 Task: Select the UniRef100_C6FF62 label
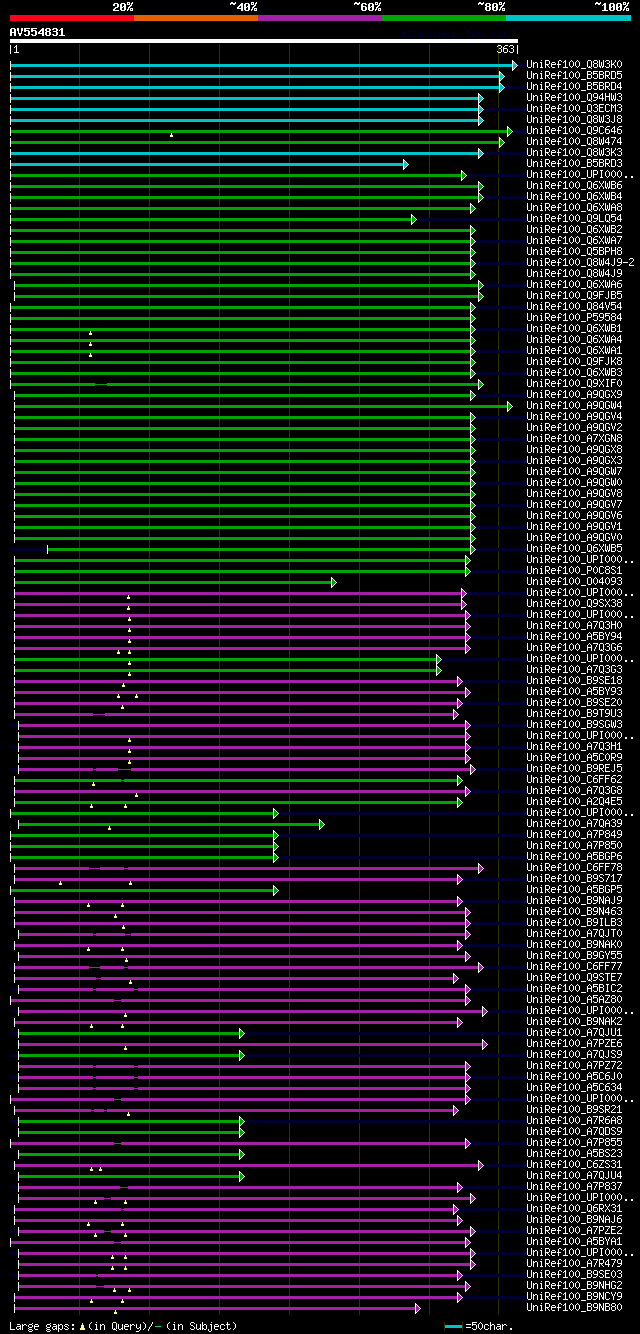pos(575,779)
